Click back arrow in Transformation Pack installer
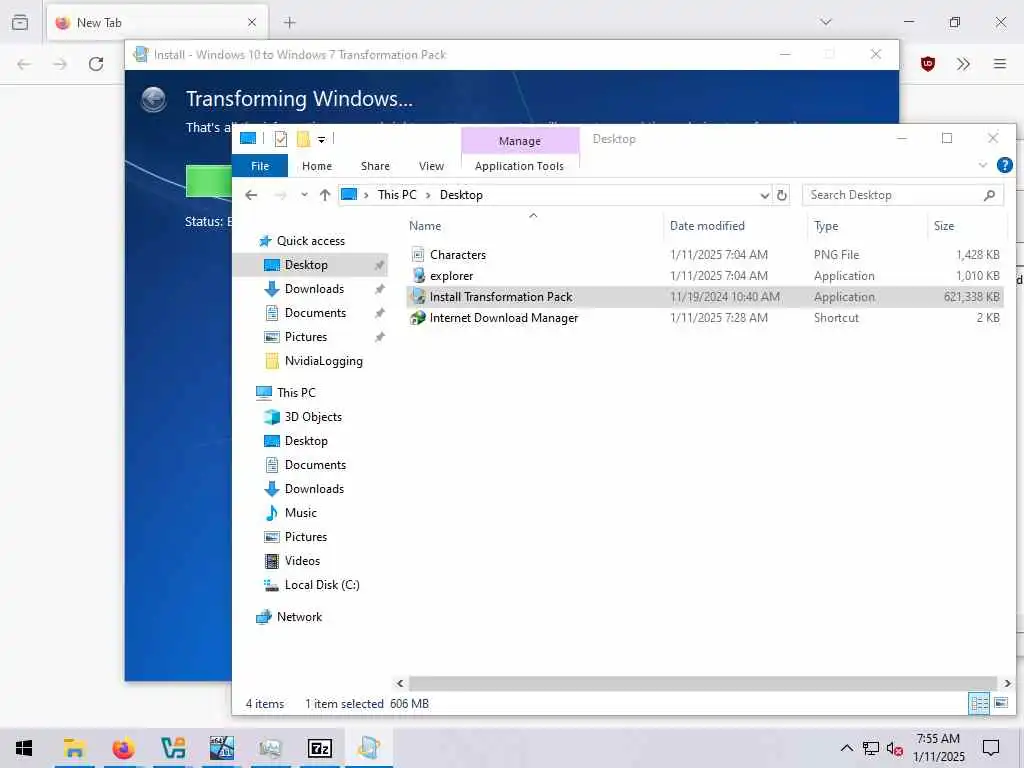Viewport: 1024px width, 768px height. pyautogui.click(x=154, y=100)
